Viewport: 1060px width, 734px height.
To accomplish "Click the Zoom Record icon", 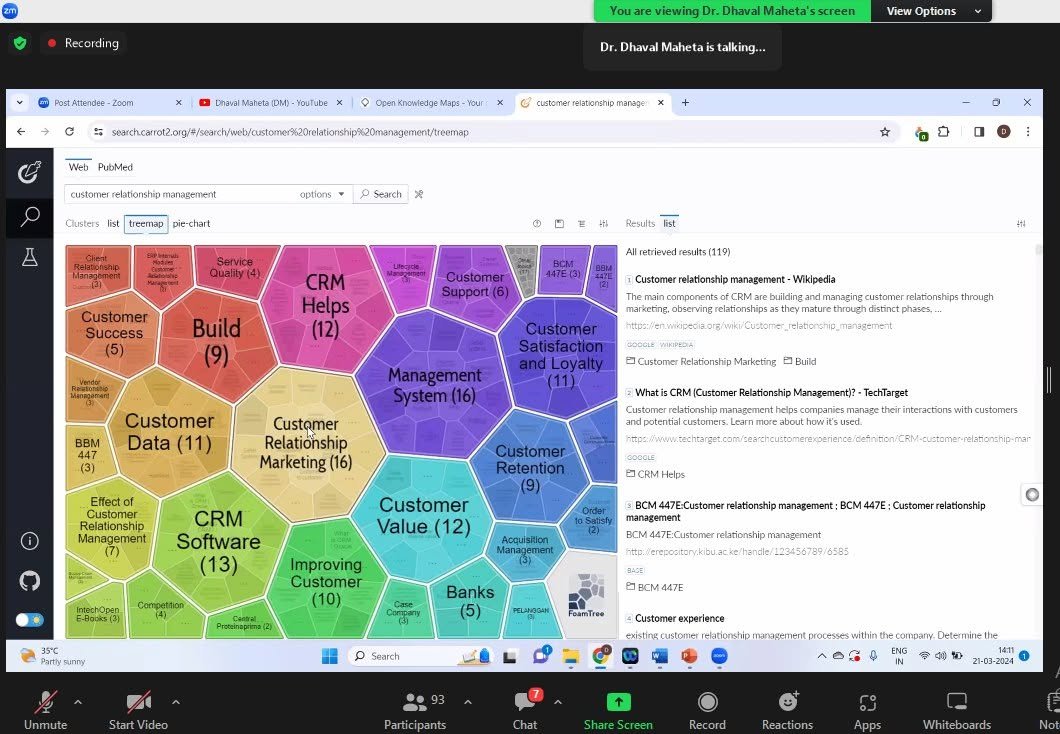I will [x=707, y=703].
